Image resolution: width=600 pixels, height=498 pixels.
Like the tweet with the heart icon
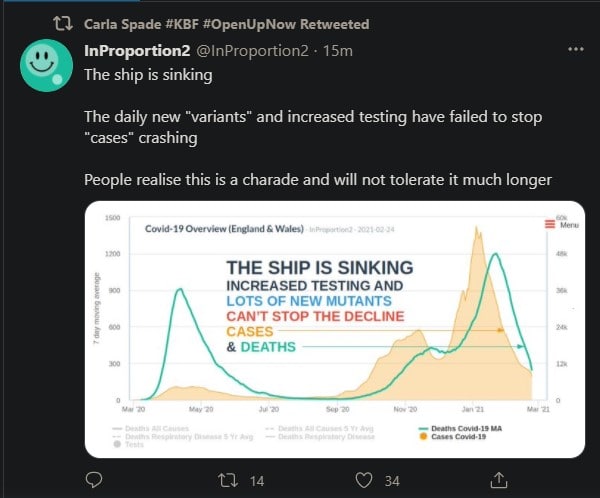click(364, 480)
